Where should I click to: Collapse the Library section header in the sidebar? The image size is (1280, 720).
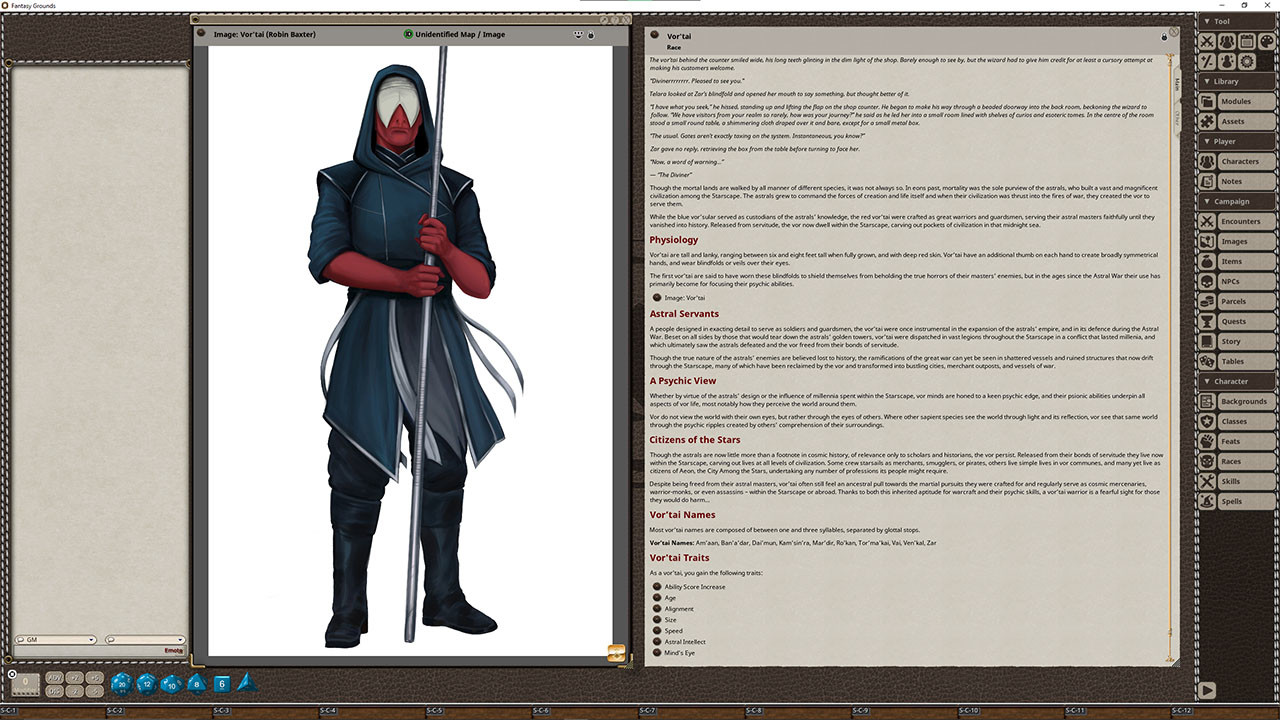click(1220, 81)
